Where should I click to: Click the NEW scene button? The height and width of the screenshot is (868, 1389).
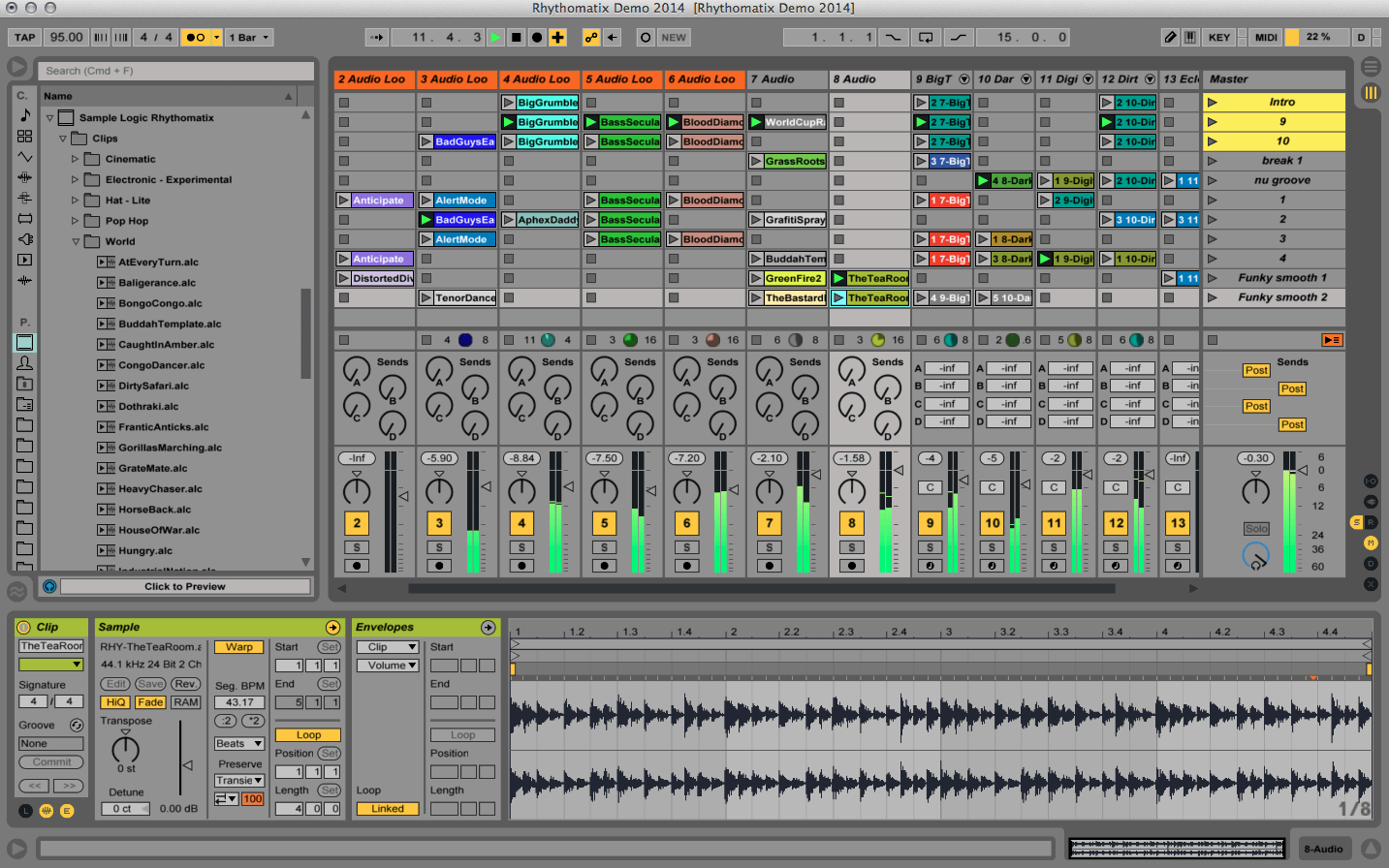tap(674, 38)
